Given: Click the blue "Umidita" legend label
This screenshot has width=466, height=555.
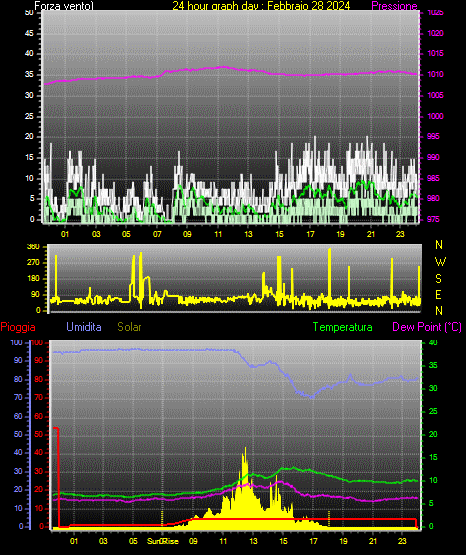Looking at the screenshot, I should pos(84,327).
